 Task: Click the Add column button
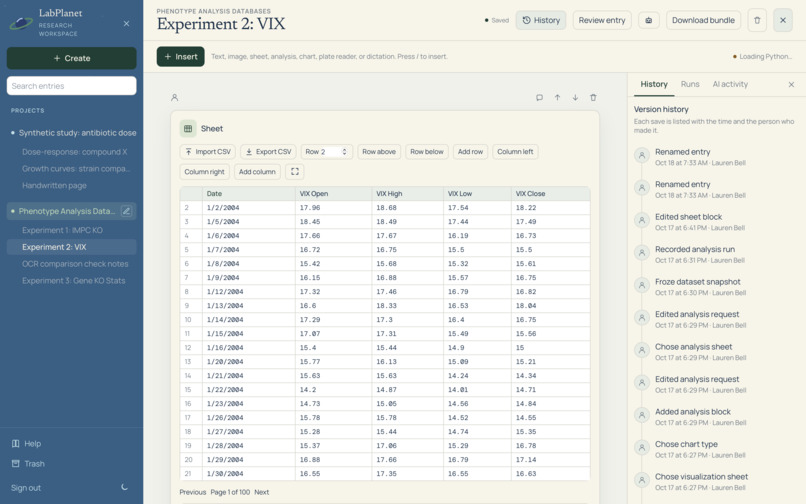point(257,172)
